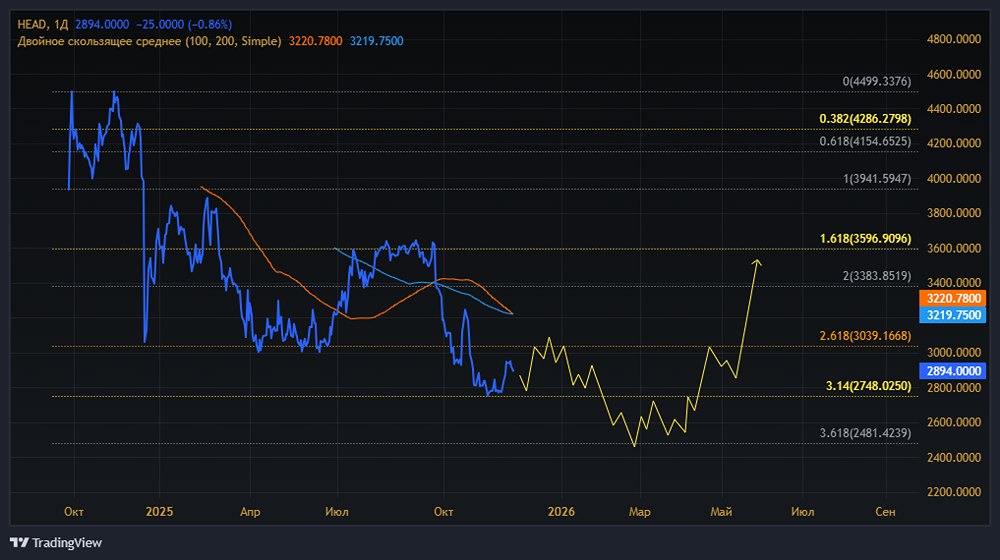Image resolution: width=1000 pixels, height=560 pixels.
Task: Click the 3.618(2481.4239) Fibonacci level label
Action: tap(865, 433)
